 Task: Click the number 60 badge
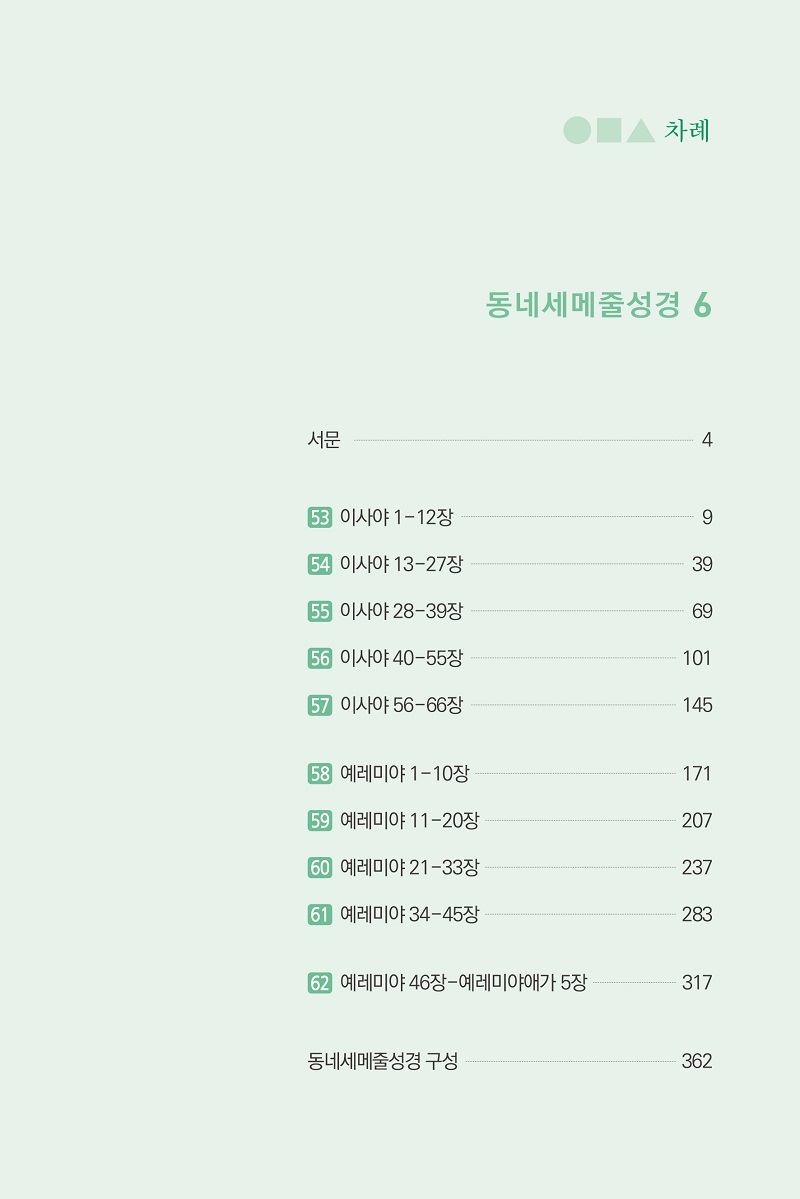coord(320,868)
